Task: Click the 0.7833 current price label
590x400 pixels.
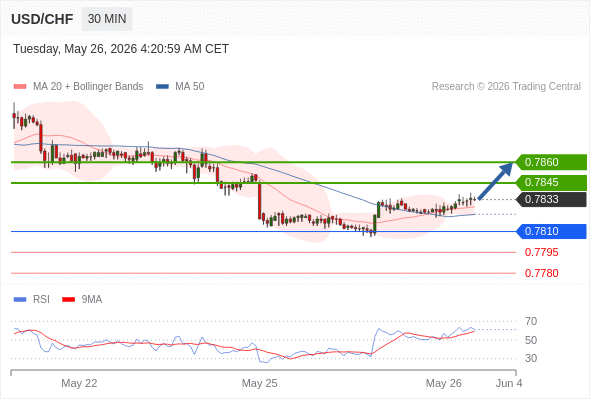Action: tap(551, 199)
